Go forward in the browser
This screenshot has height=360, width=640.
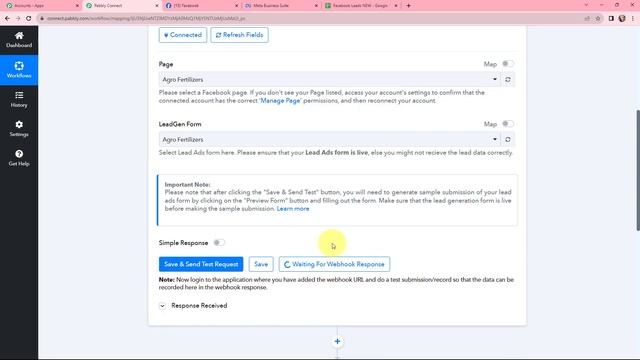pos(18,18)
